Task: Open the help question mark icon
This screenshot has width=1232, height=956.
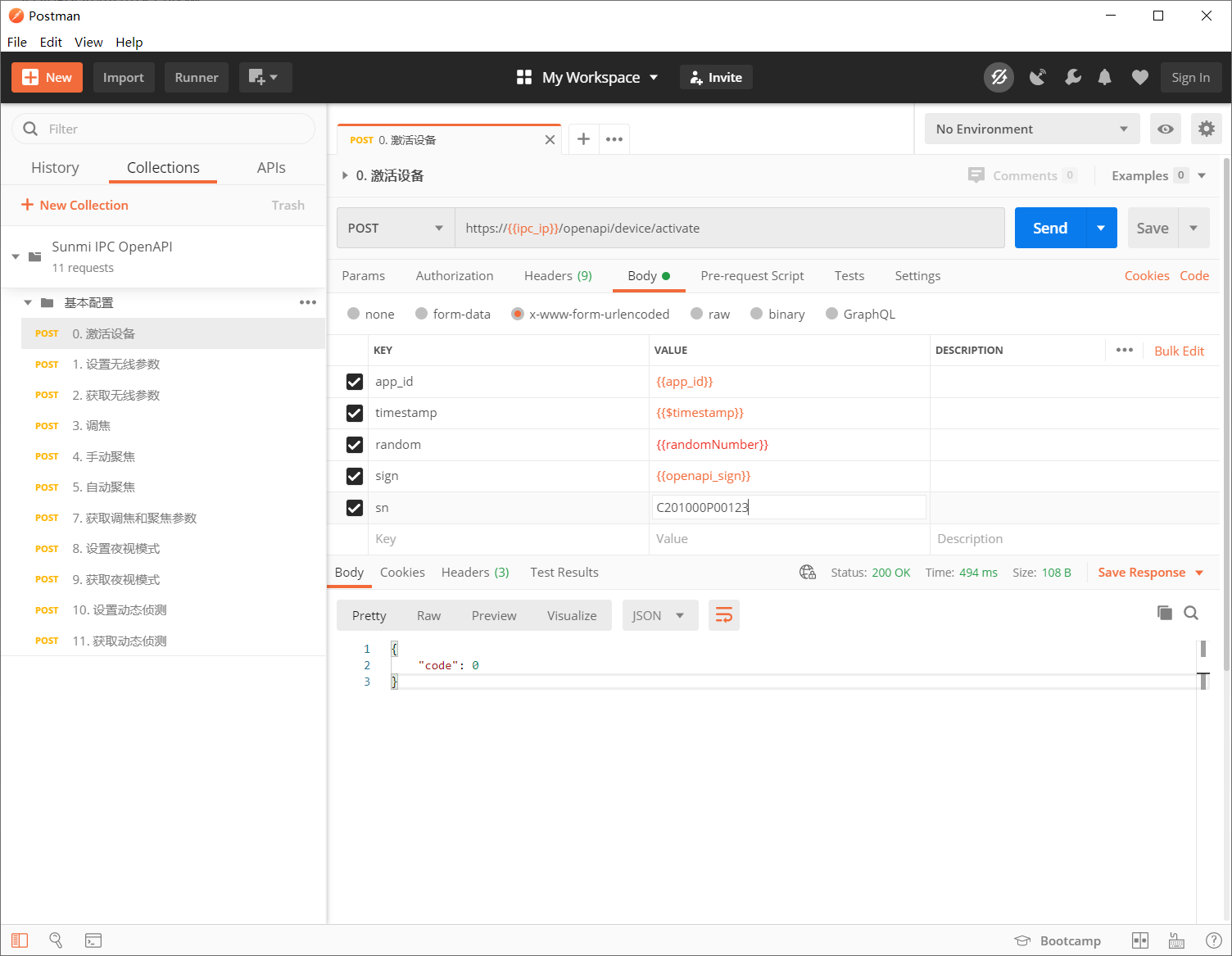Action: pyautogui.click(x=1214, y=940)
